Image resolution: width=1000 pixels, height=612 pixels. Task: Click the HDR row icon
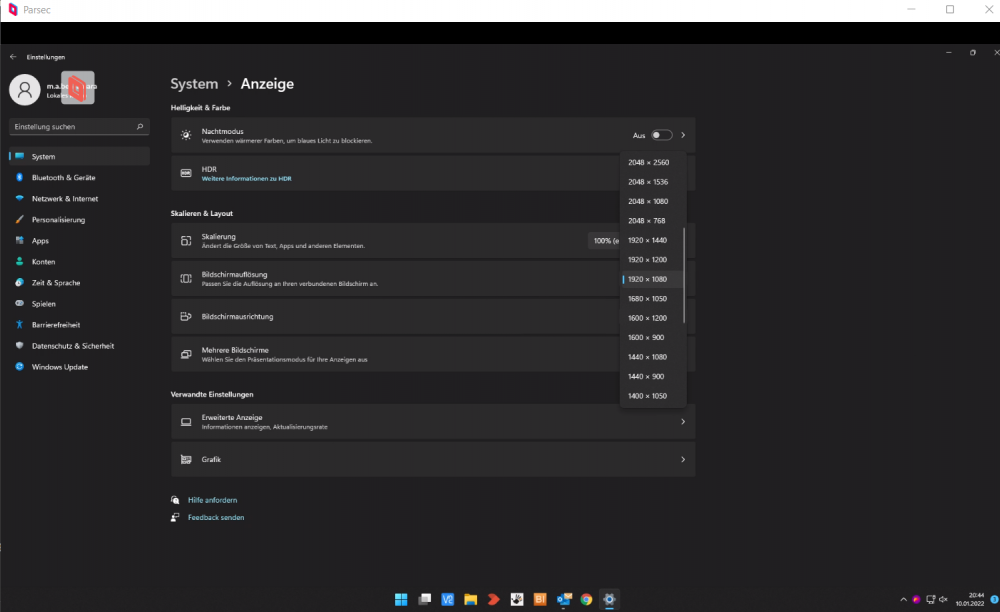[x=186, y=173]
